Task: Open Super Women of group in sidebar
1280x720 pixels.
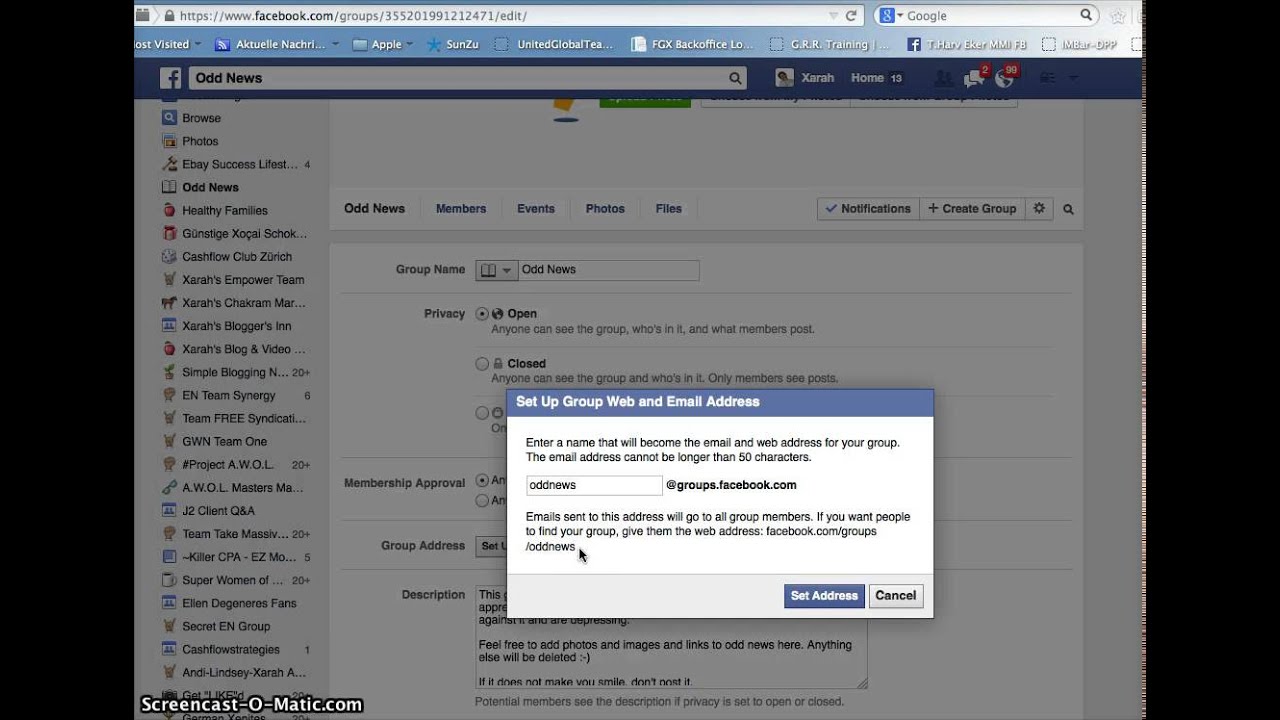Action: pos(232,580)
